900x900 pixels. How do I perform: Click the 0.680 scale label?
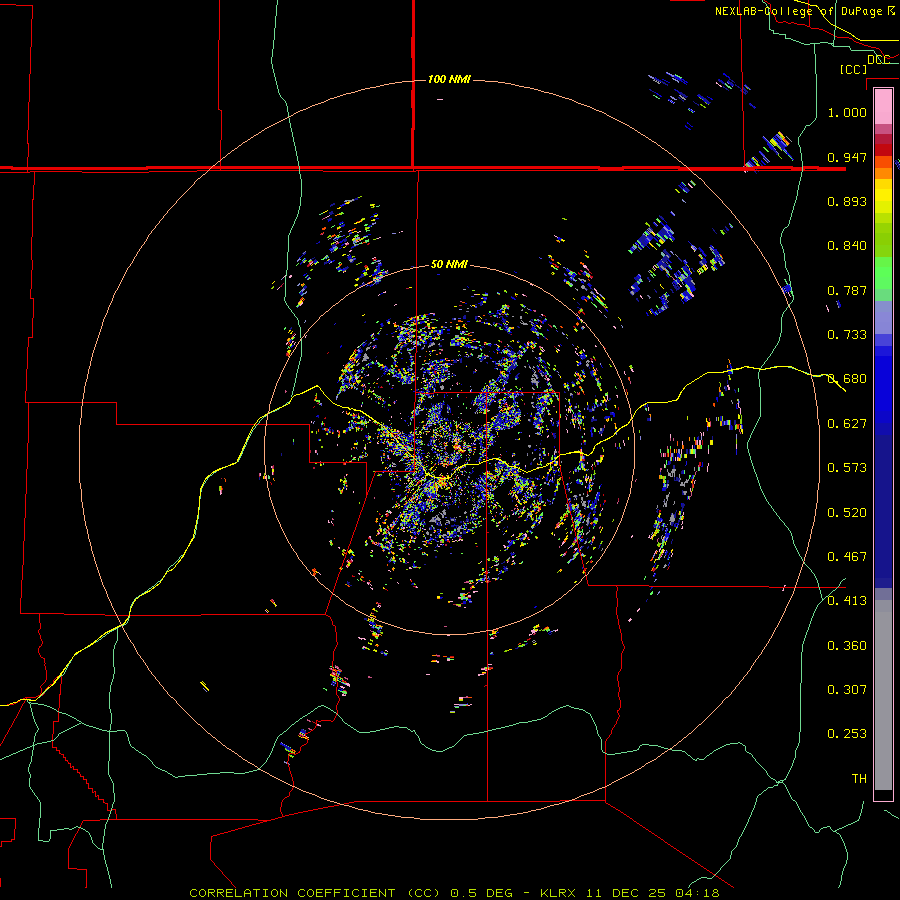click(847, 379)
